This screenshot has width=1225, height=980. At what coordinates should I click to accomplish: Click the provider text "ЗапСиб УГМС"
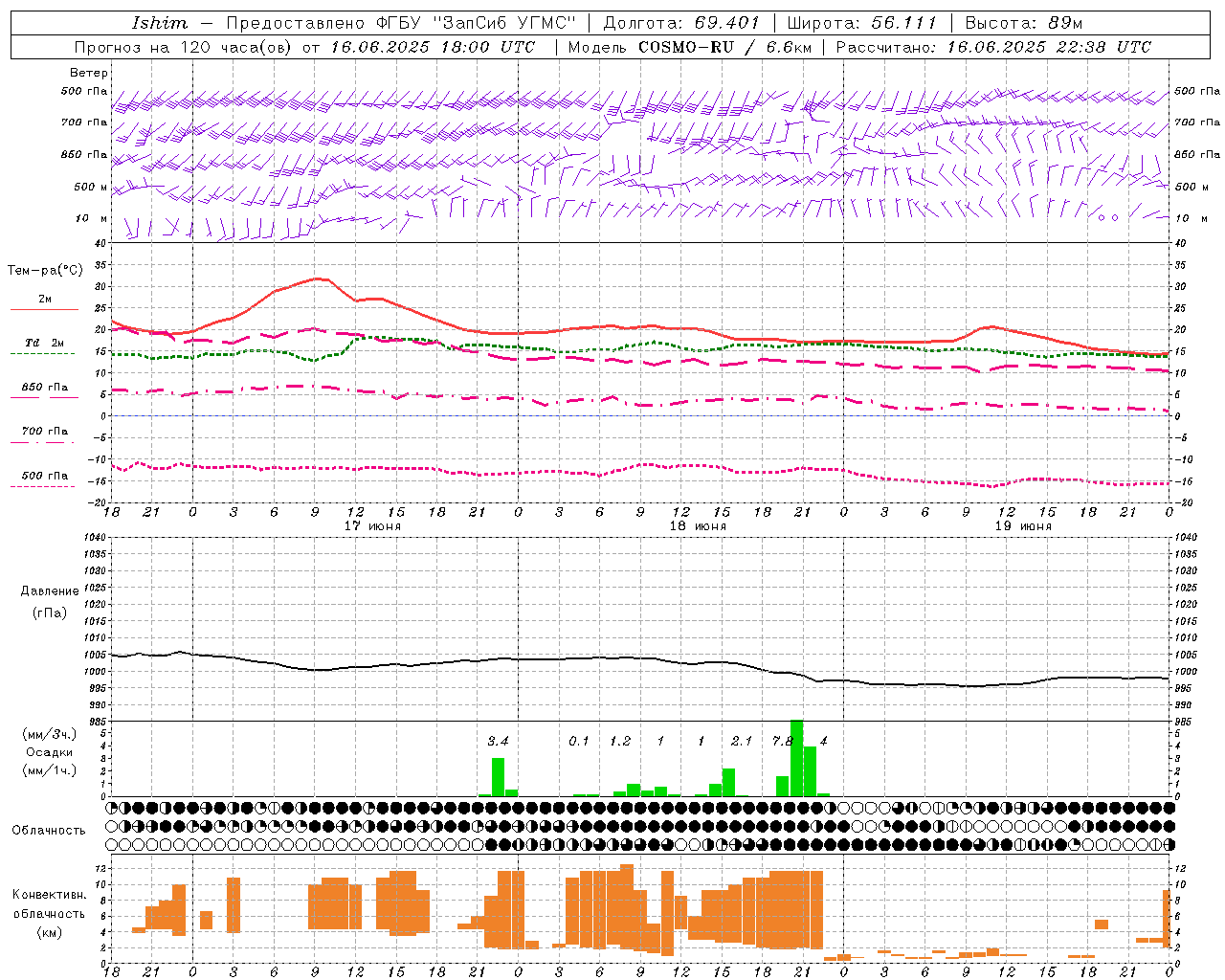pyautogui.click(x=504, y=23)
